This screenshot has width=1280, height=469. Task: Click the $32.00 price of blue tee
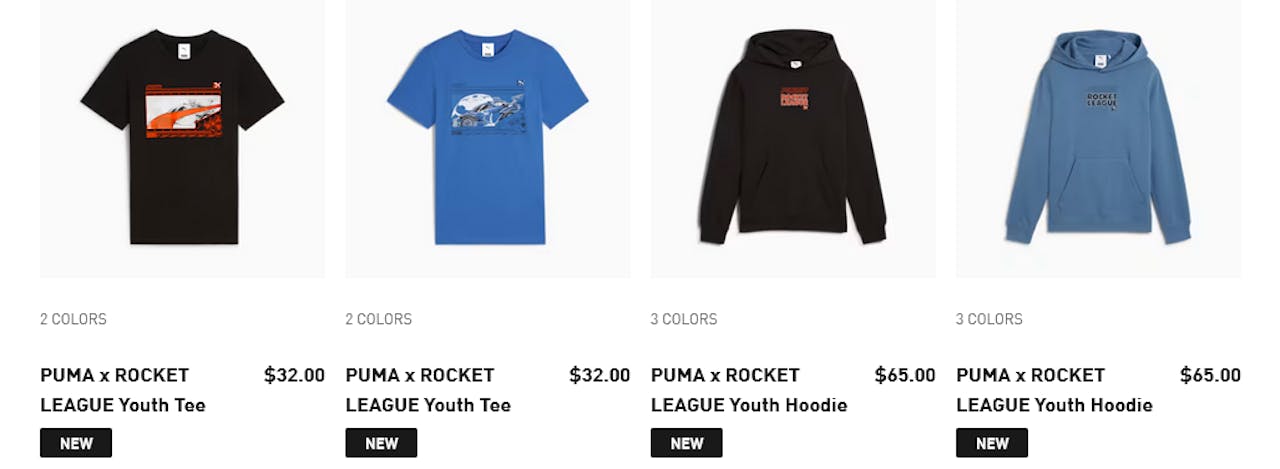coord(600,375)
